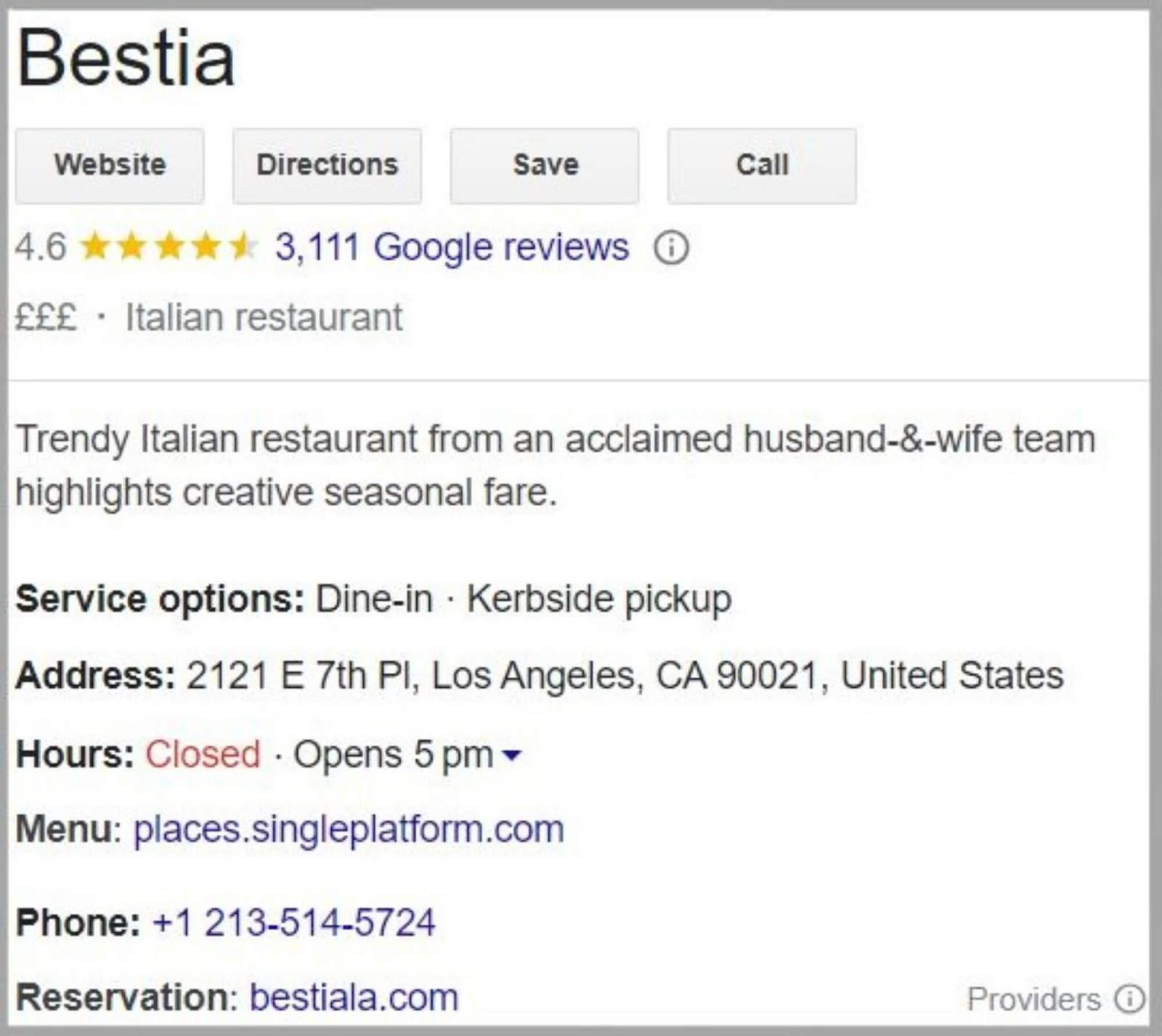Click the Directions button

pos(326,165)
